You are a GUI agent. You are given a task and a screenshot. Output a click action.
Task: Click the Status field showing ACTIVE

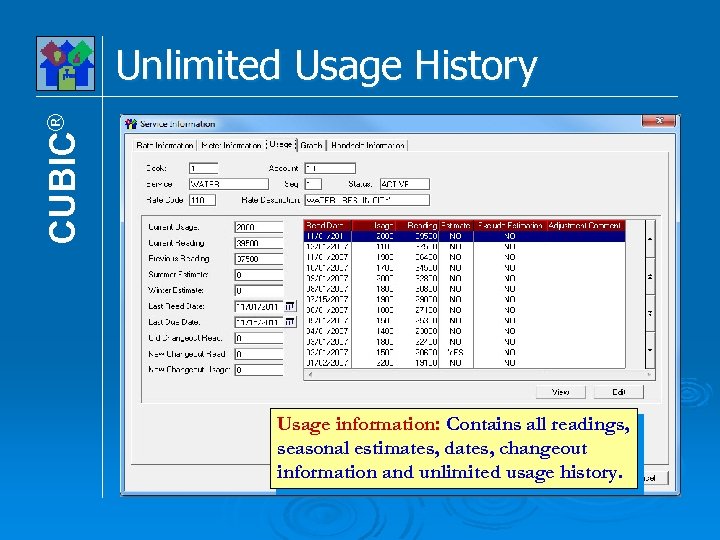[x=405, y=184]
